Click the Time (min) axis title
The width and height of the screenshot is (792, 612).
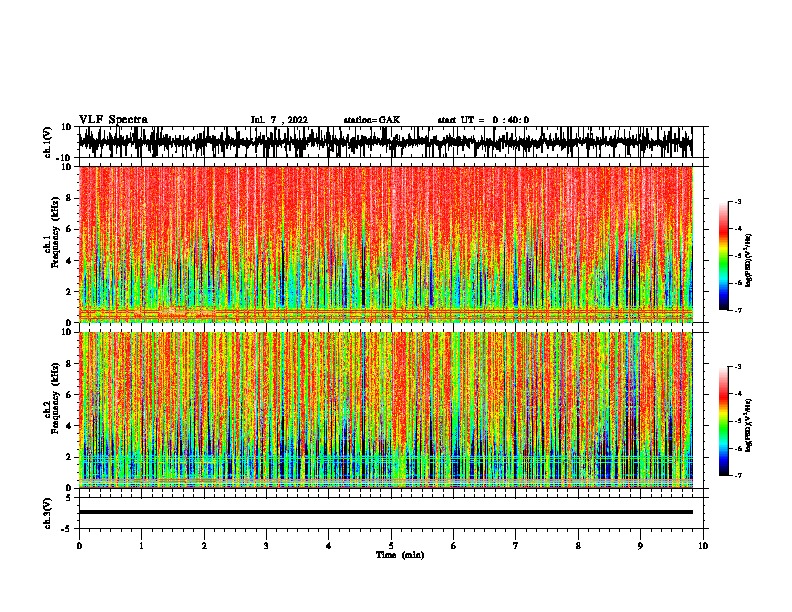pyautogui.click(x=400, y=555)
